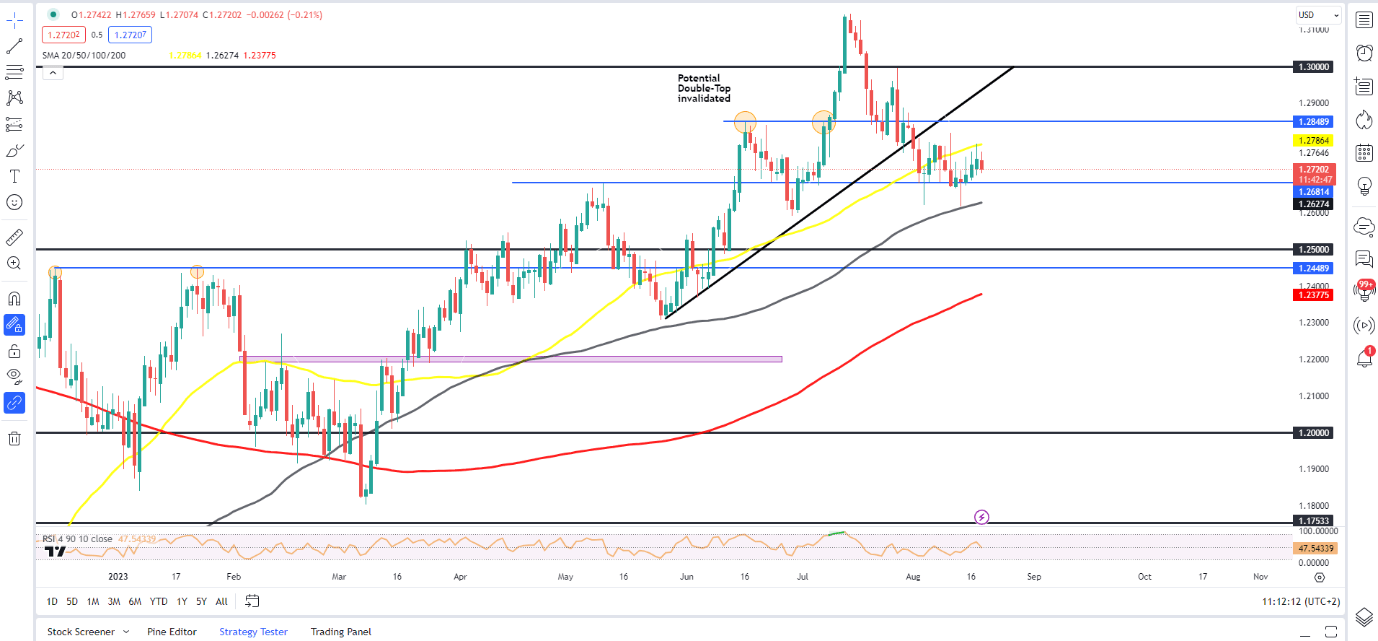Click the trash remove drawings icon
This screenshot has height=641, width=1378.
pyautogui.click(x=14, y=438)
